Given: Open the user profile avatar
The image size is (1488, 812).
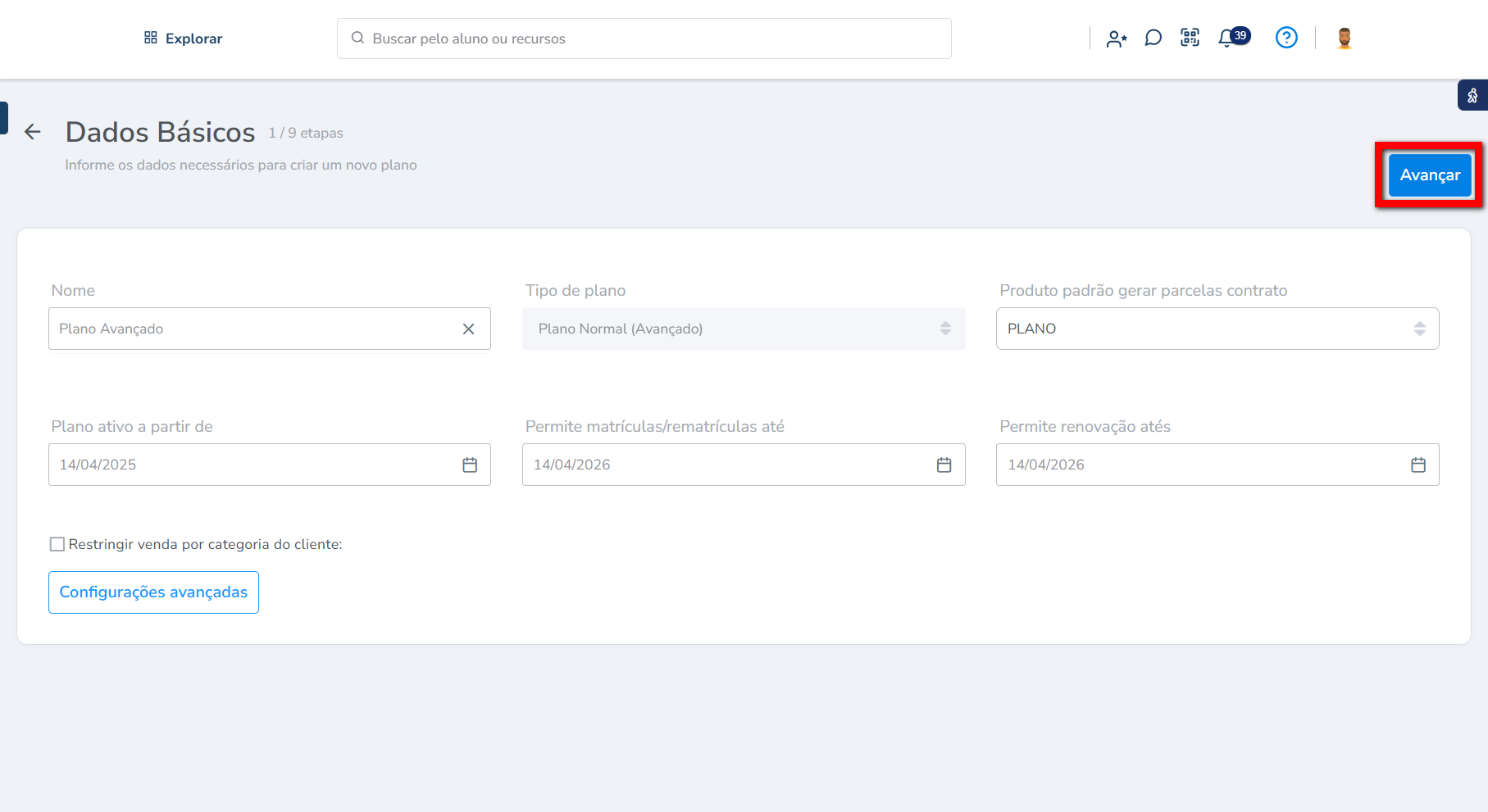Looking at the screenshot, I should [1344, 38].
